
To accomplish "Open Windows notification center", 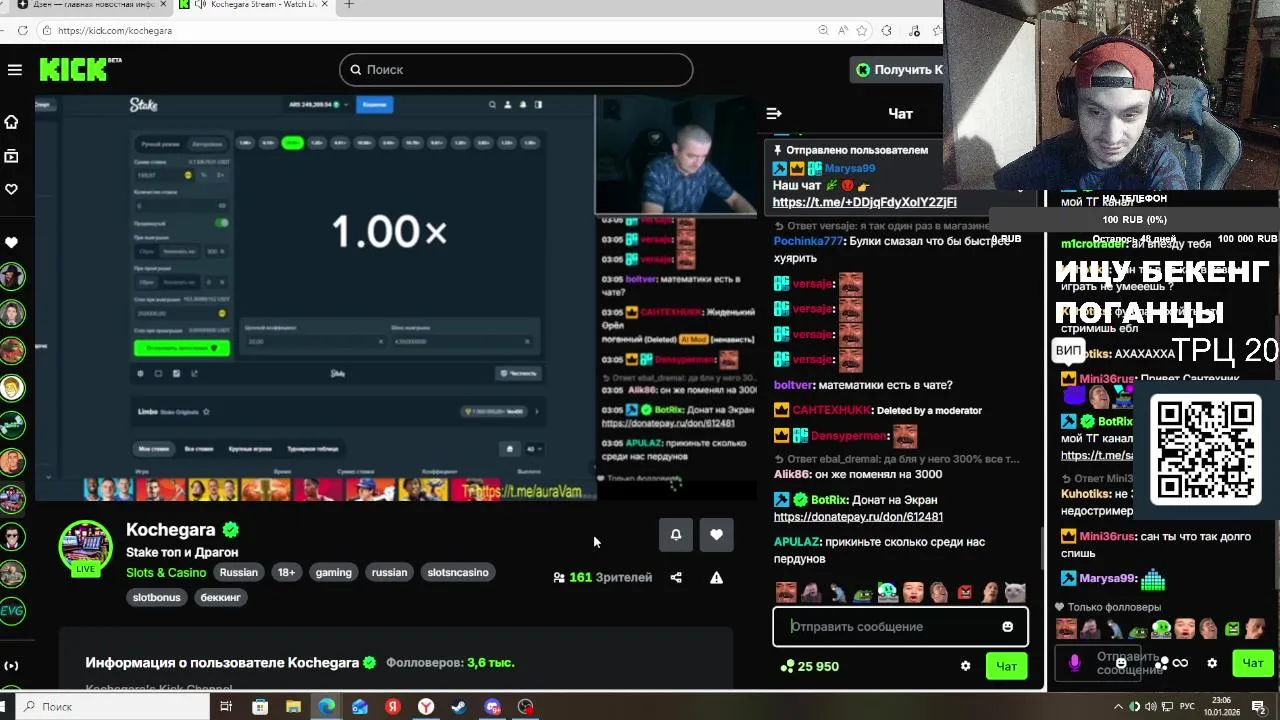I will click(x=1259, y=707).
